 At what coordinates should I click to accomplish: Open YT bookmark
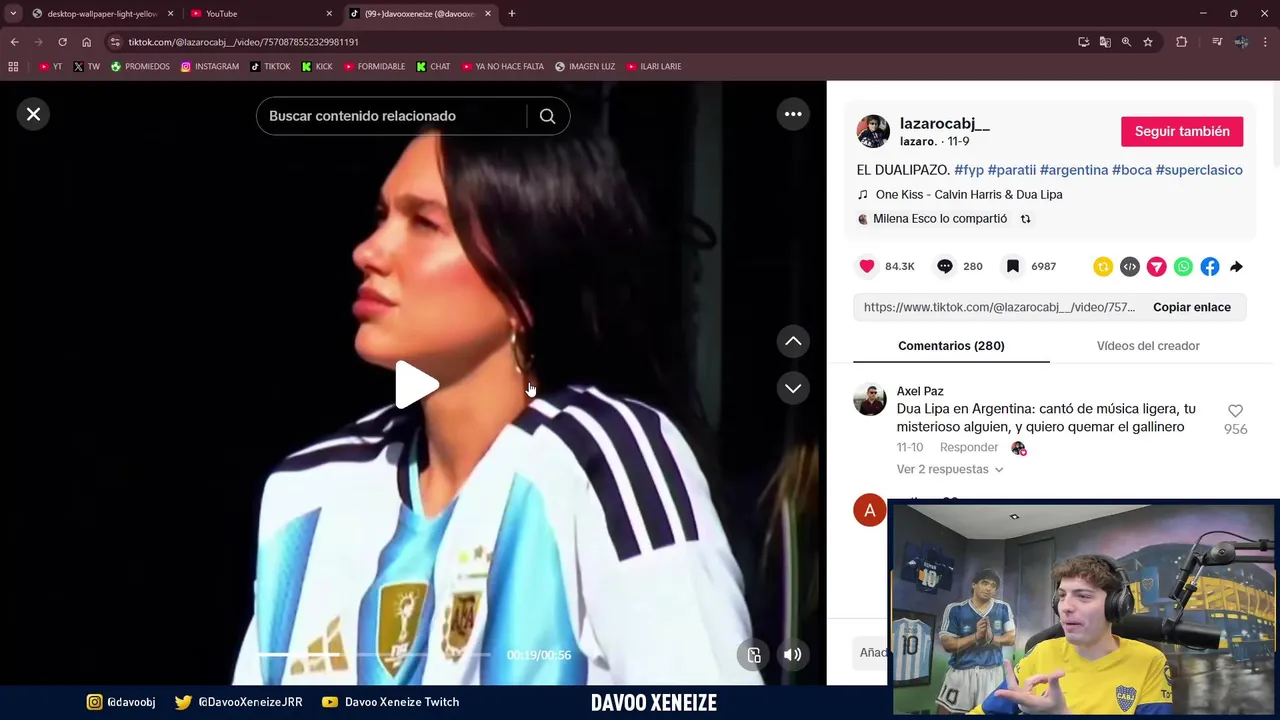tap(50, 67)
